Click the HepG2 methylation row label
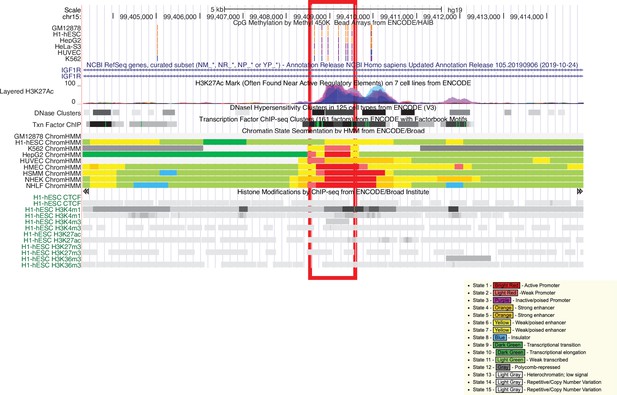This screenshot has height=395, width=617. [70, 41]
